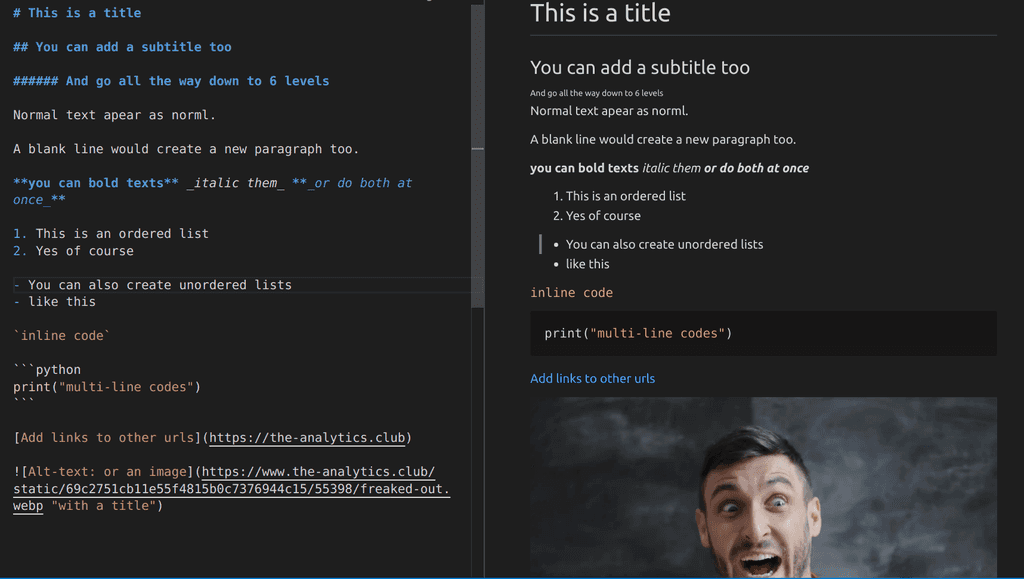This screenshot has width=1024, height=579.
Task: Click the rendered print("multi-line codes") code block
Action: point(763,334)
